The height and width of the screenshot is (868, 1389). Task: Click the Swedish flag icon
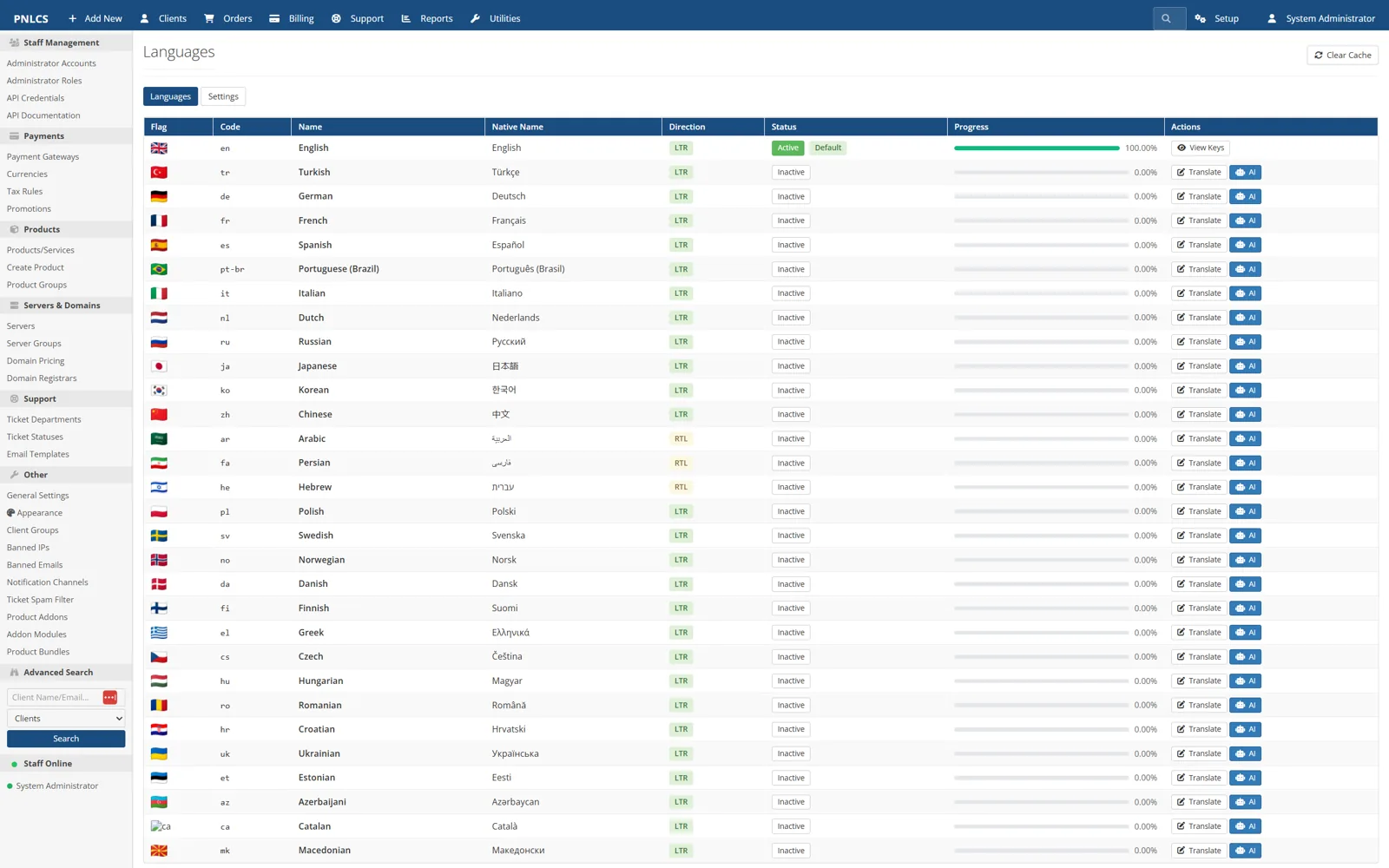click(159, 536)
